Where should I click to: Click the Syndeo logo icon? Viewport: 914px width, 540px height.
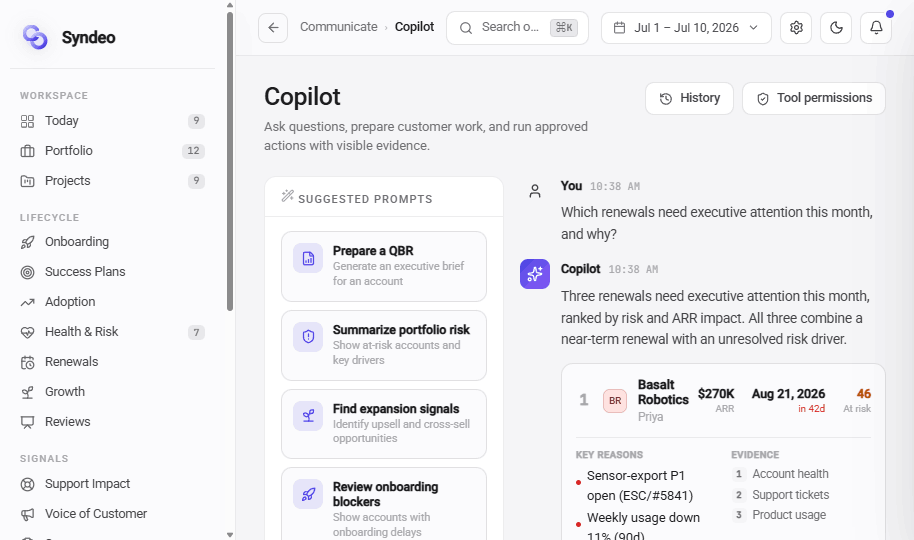coord(35,37)
